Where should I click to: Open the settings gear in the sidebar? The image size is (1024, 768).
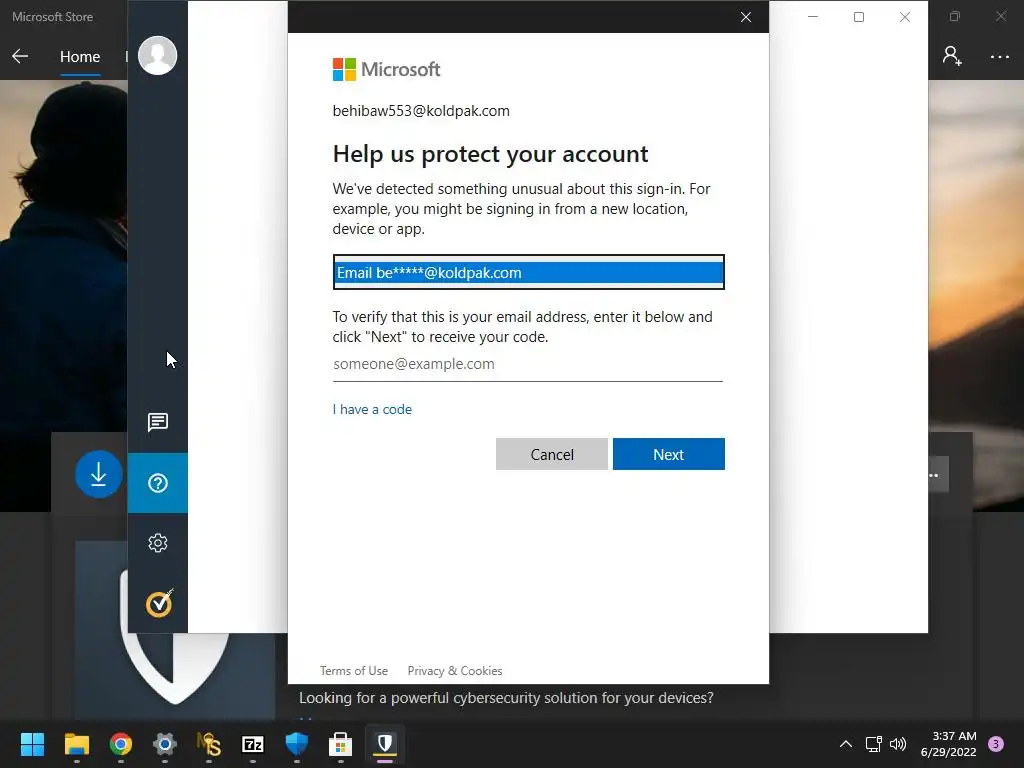click(157, 543)
